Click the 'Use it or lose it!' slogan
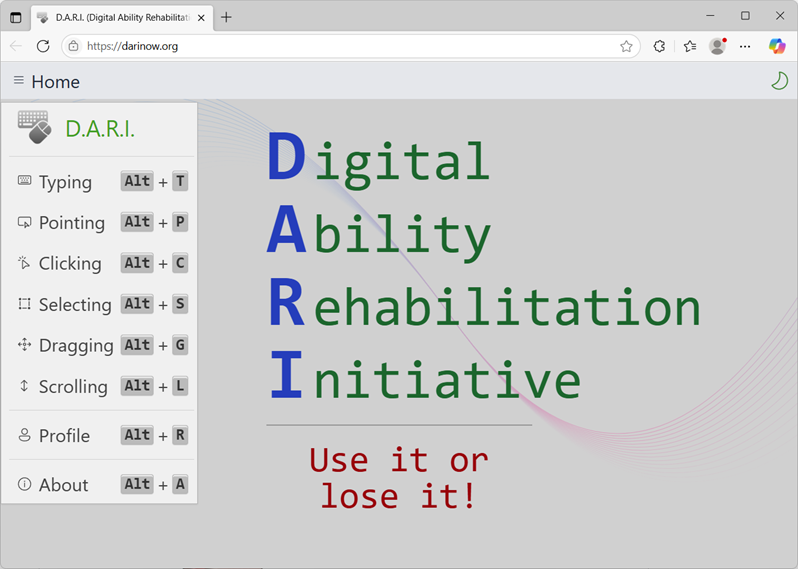The width and height of the screenshot is (798, 569). [398, 478]
